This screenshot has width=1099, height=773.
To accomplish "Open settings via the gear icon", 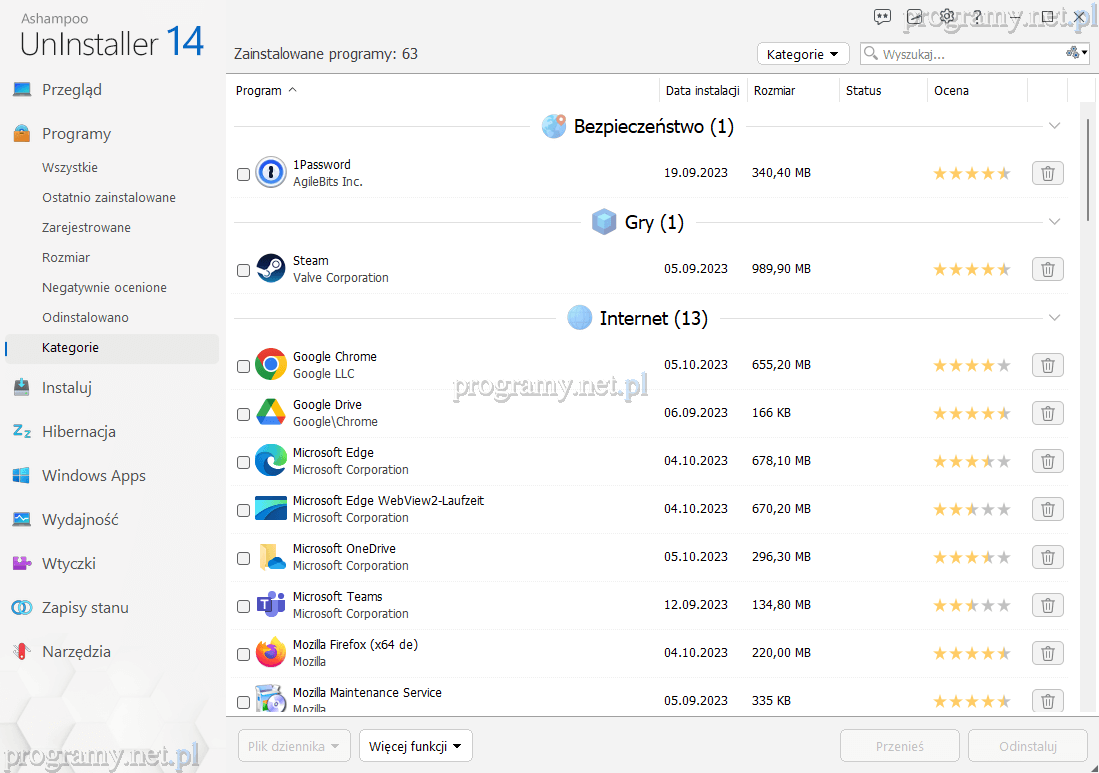I will [x=947, y=17].
